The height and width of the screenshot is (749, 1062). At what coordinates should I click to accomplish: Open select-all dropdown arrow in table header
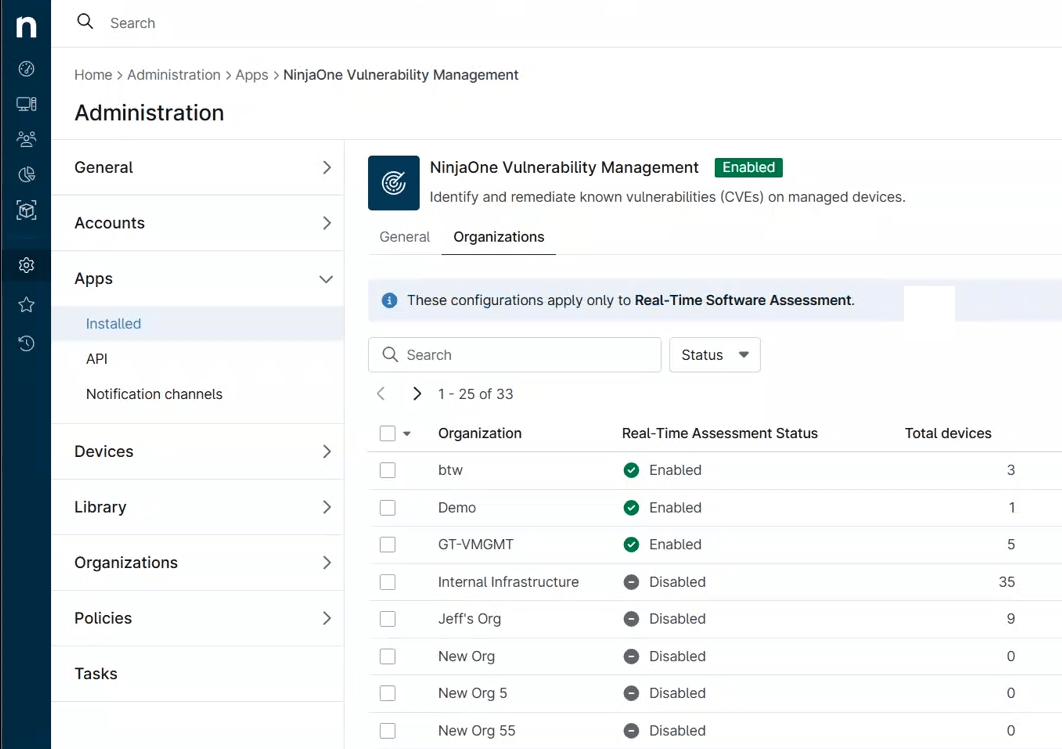pyautogui.click(x=407, y=433)
